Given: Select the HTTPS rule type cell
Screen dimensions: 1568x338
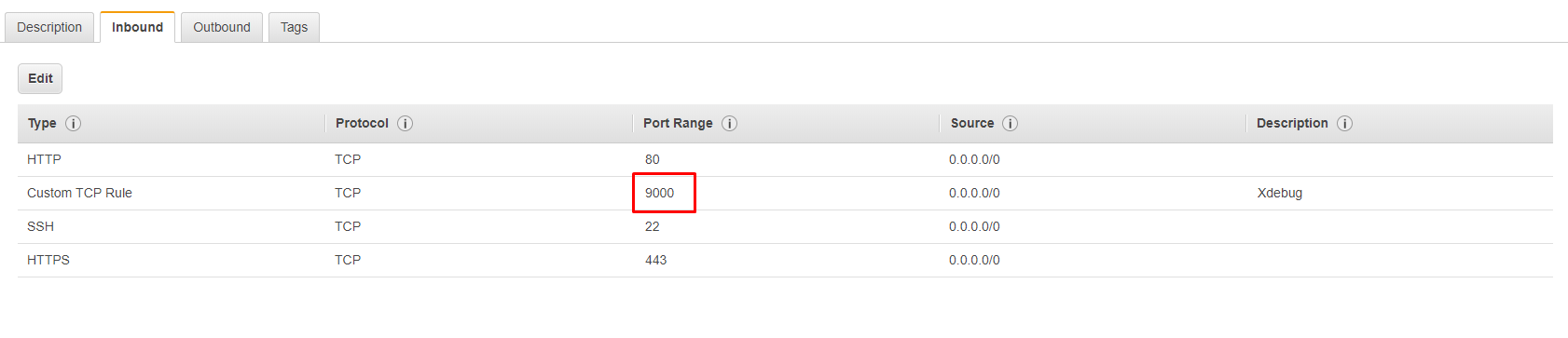Looking at the screenshot, I should pyautogui.click(x=48, y=260).
